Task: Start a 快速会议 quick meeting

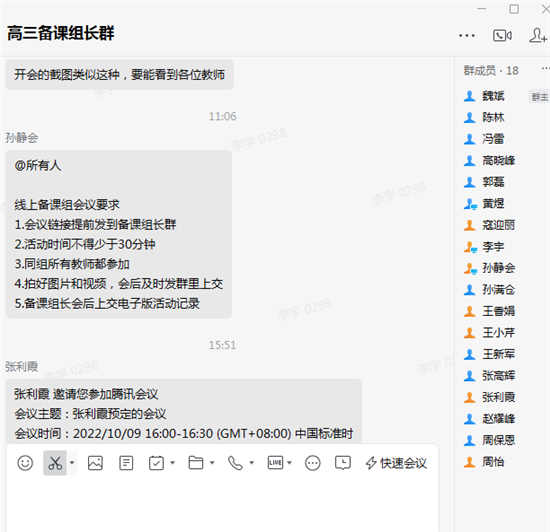Action: tap(396, 463)
